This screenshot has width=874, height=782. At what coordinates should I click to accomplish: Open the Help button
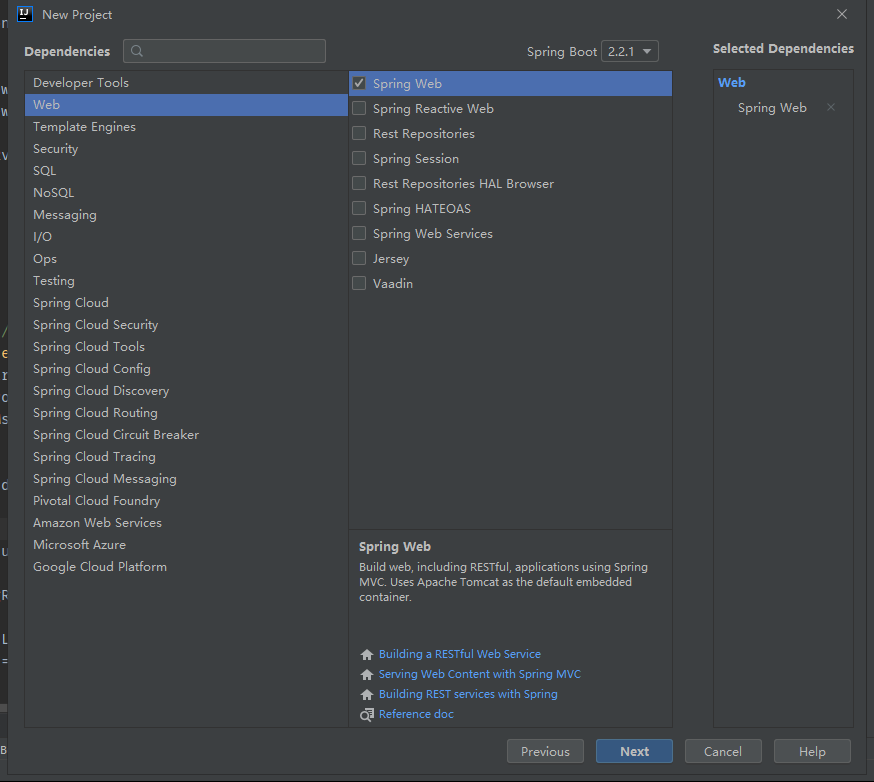coord(812,751)
